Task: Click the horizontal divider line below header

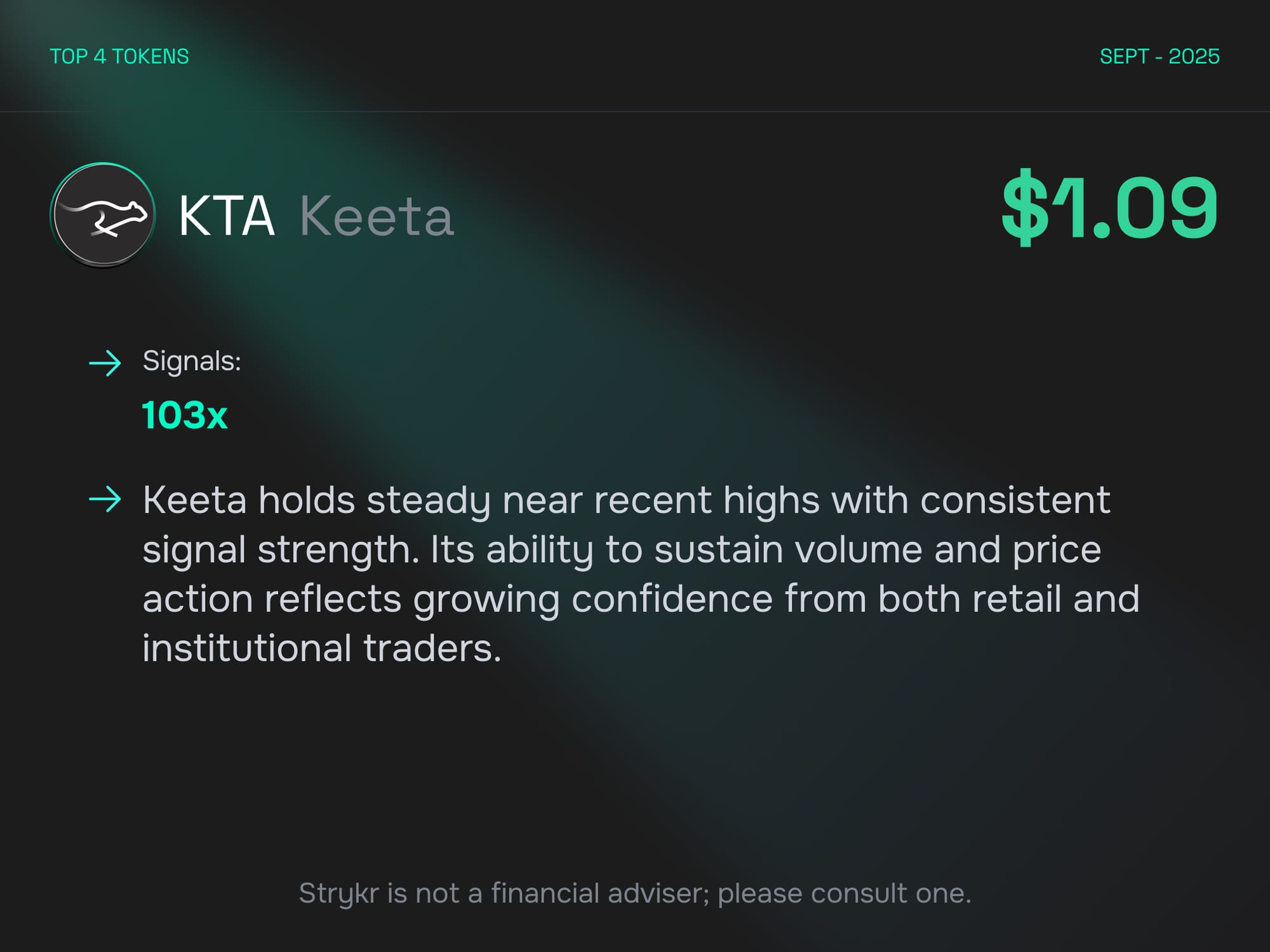Action: (x=635, y=112)
